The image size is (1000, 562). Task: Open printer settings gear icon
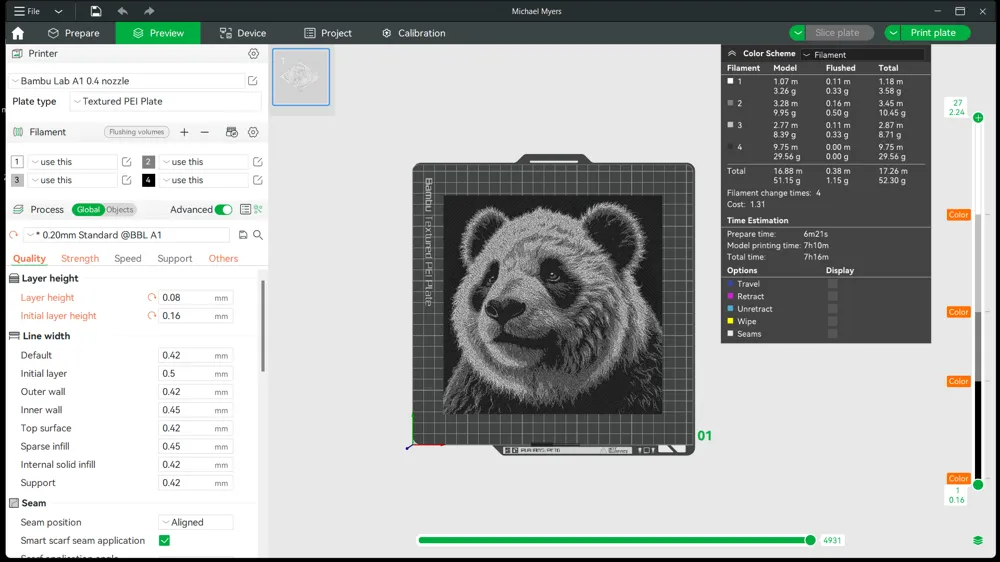[x=254, y=54]
